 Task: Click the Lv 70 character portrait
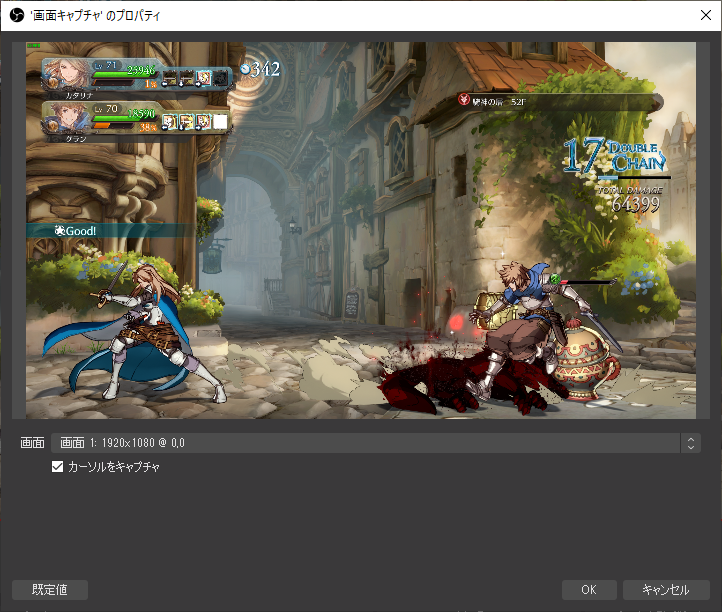[68, 118]
